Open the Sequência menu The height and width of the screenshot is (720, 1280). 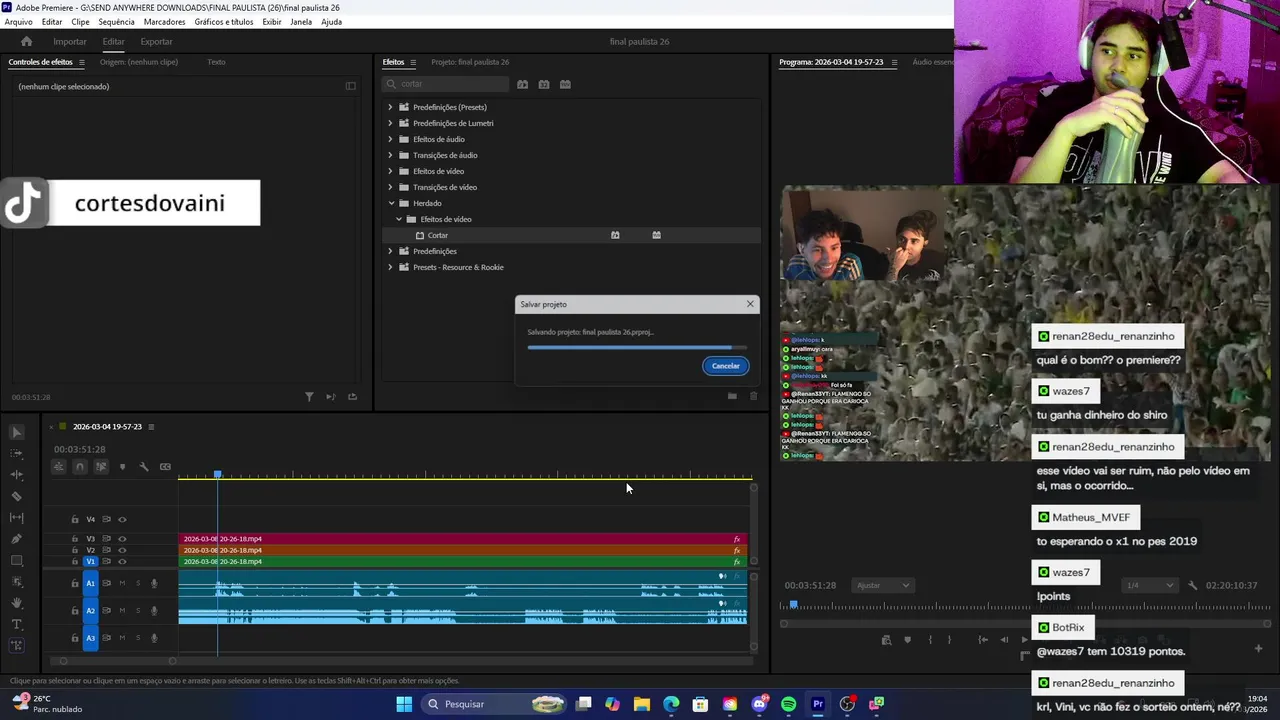point(116,22)
